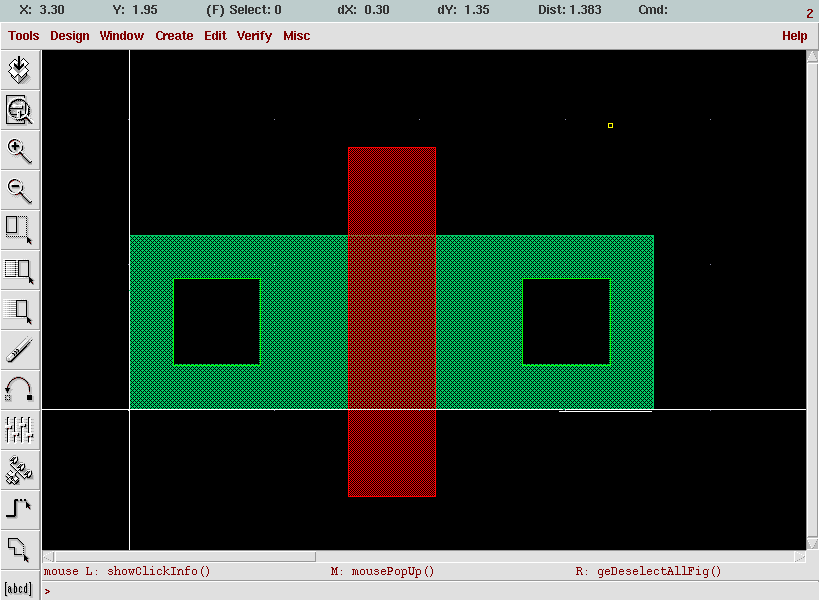Click the "(F) Select: 0" status text
Image resolution: width=819 pixels, height=600 pixels.
[x=244, y=10]
